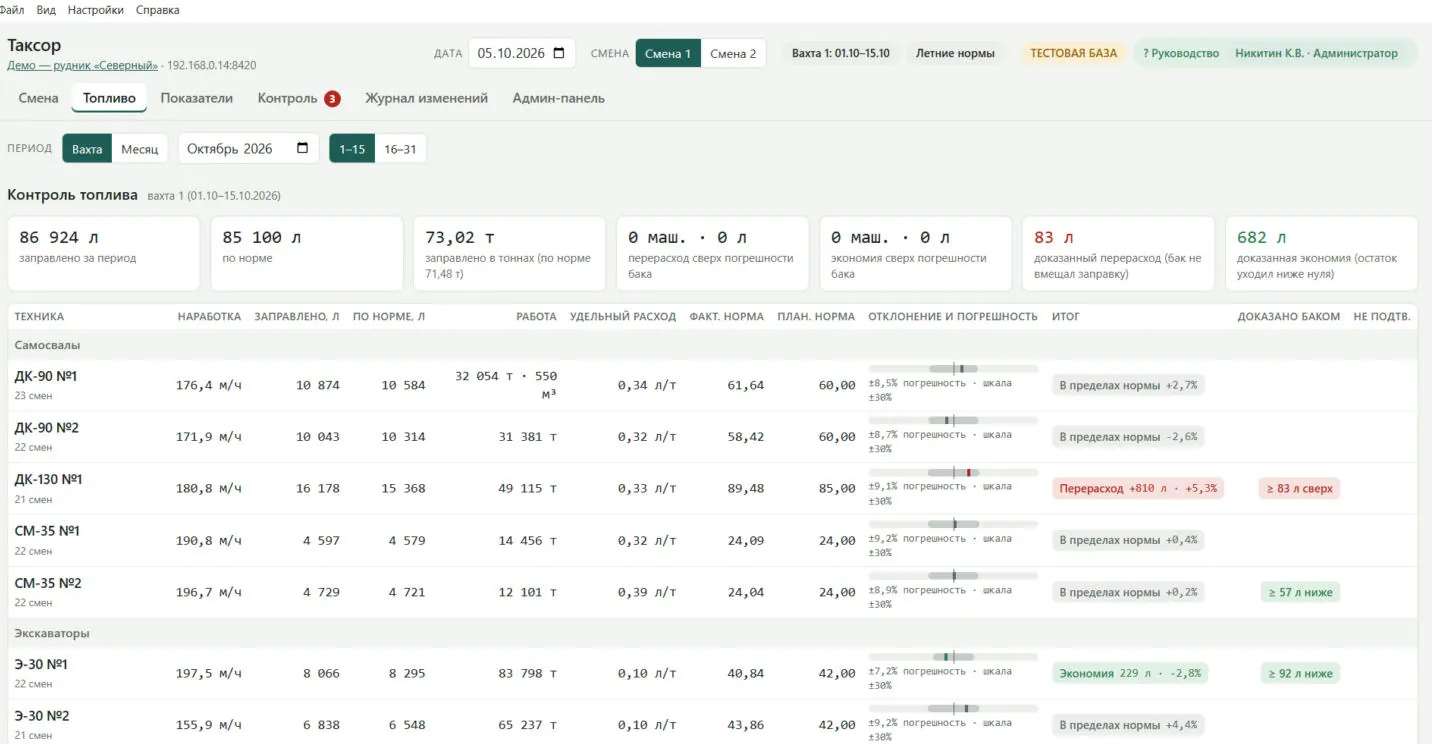Open the Настройки menu
1432x744 pixels.
(96, 10)
